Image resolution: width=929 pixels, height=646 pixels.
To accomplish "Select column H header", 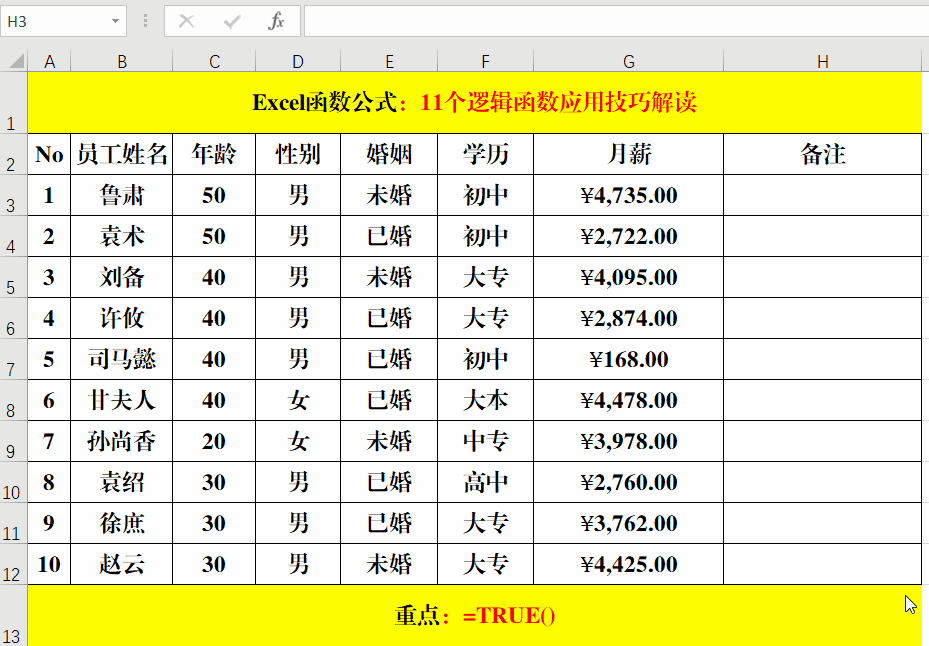I will 822,61.
